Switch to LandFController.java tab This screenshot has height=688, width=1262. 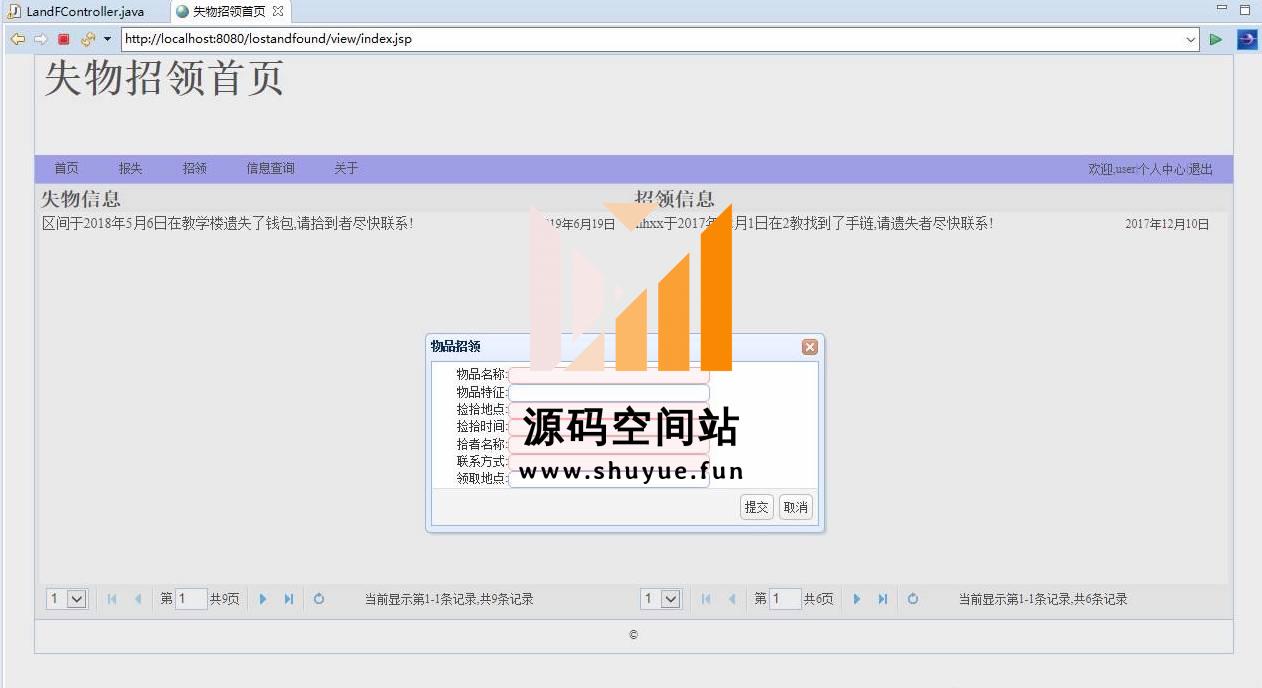[x=84, y=12]
